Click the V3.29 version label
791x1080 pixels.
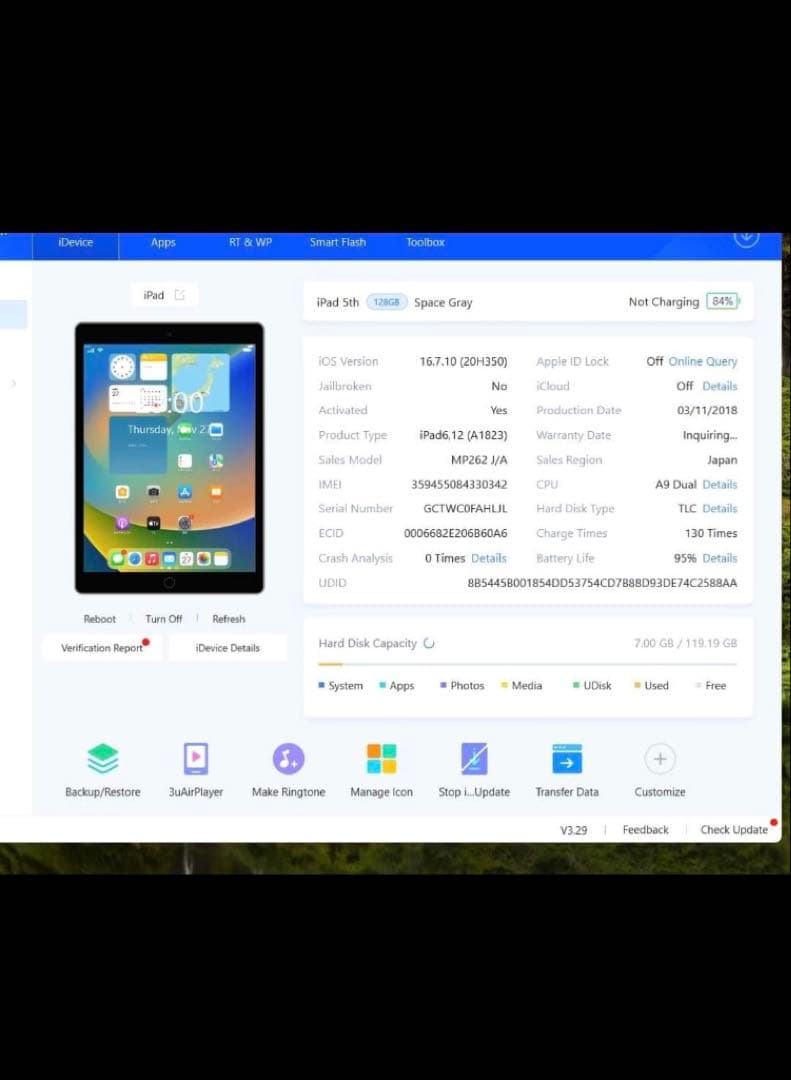573,830
